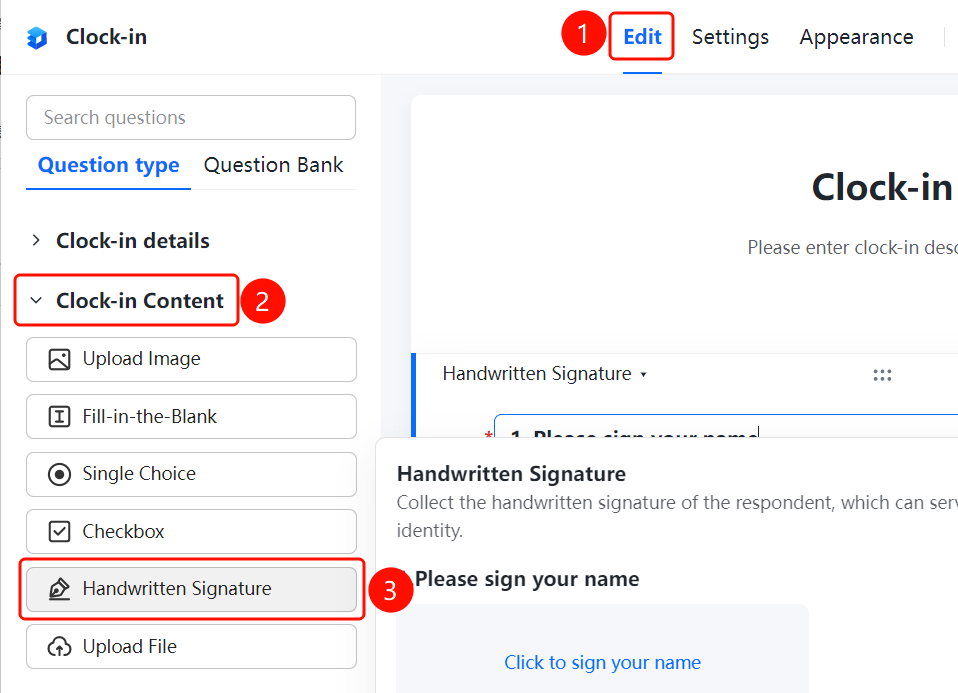This screenshot has height=693, width=958.
Task: Select the Question type tab
Action: pyautogui.click(x=109, y=165)
